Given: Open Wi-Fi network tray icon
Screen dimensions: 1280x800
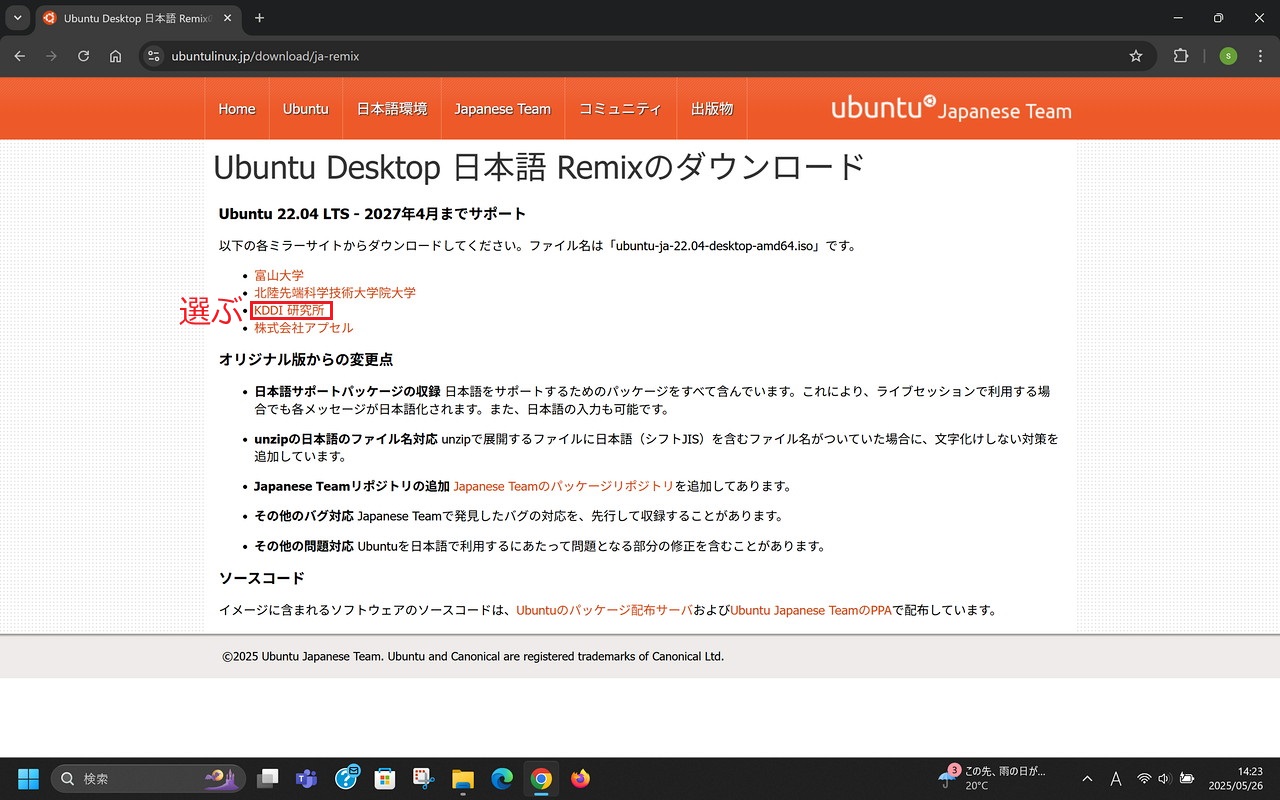Looking at the screenshot, I should [x=1144, y=778].
